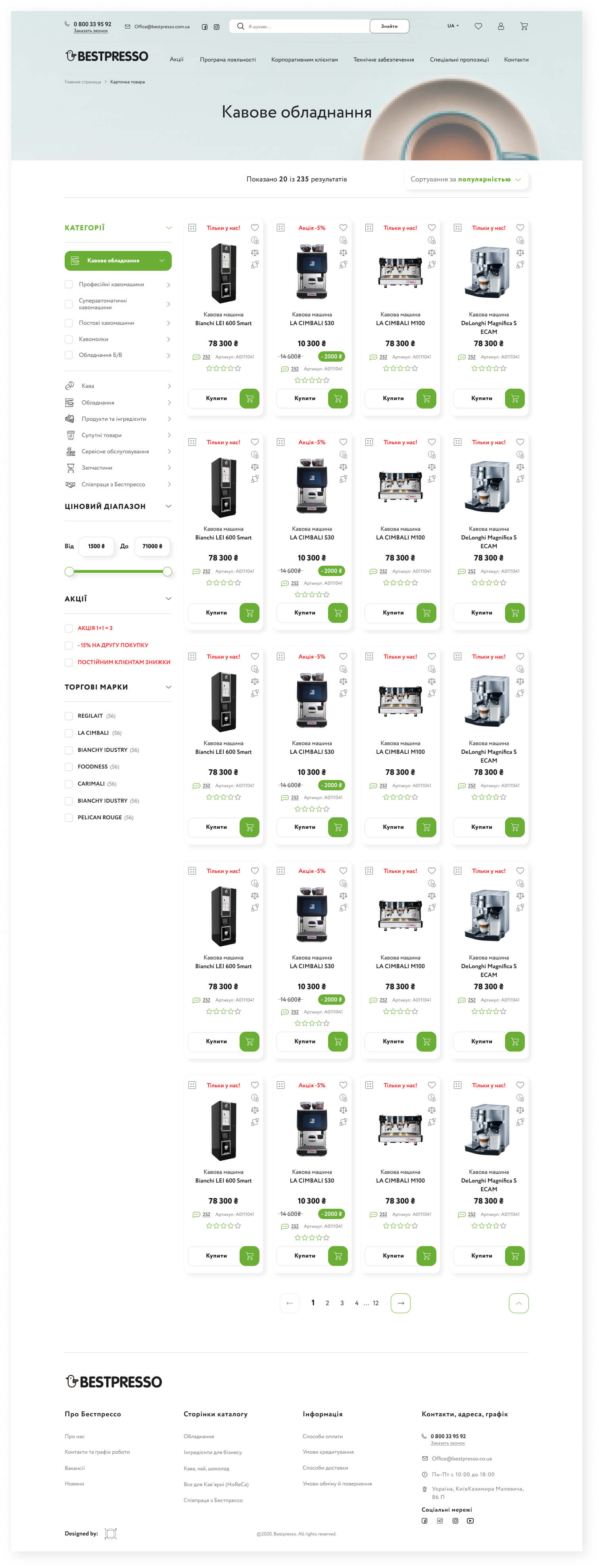Image resolution: width=599 pixels, height=1568 pixels.
Task: Click the Супутні товари sidebar icon
Action: pos(71,435)
